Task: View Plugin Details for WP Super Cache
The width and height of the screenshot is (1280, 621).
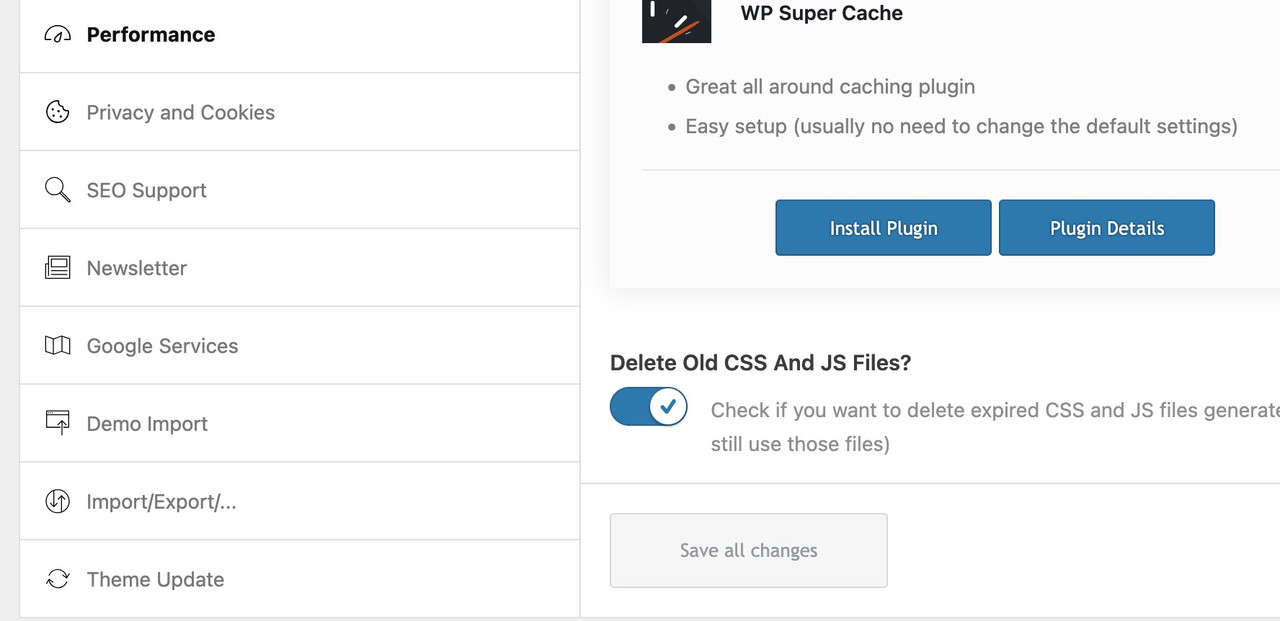Action: (x=1107, y=228)
